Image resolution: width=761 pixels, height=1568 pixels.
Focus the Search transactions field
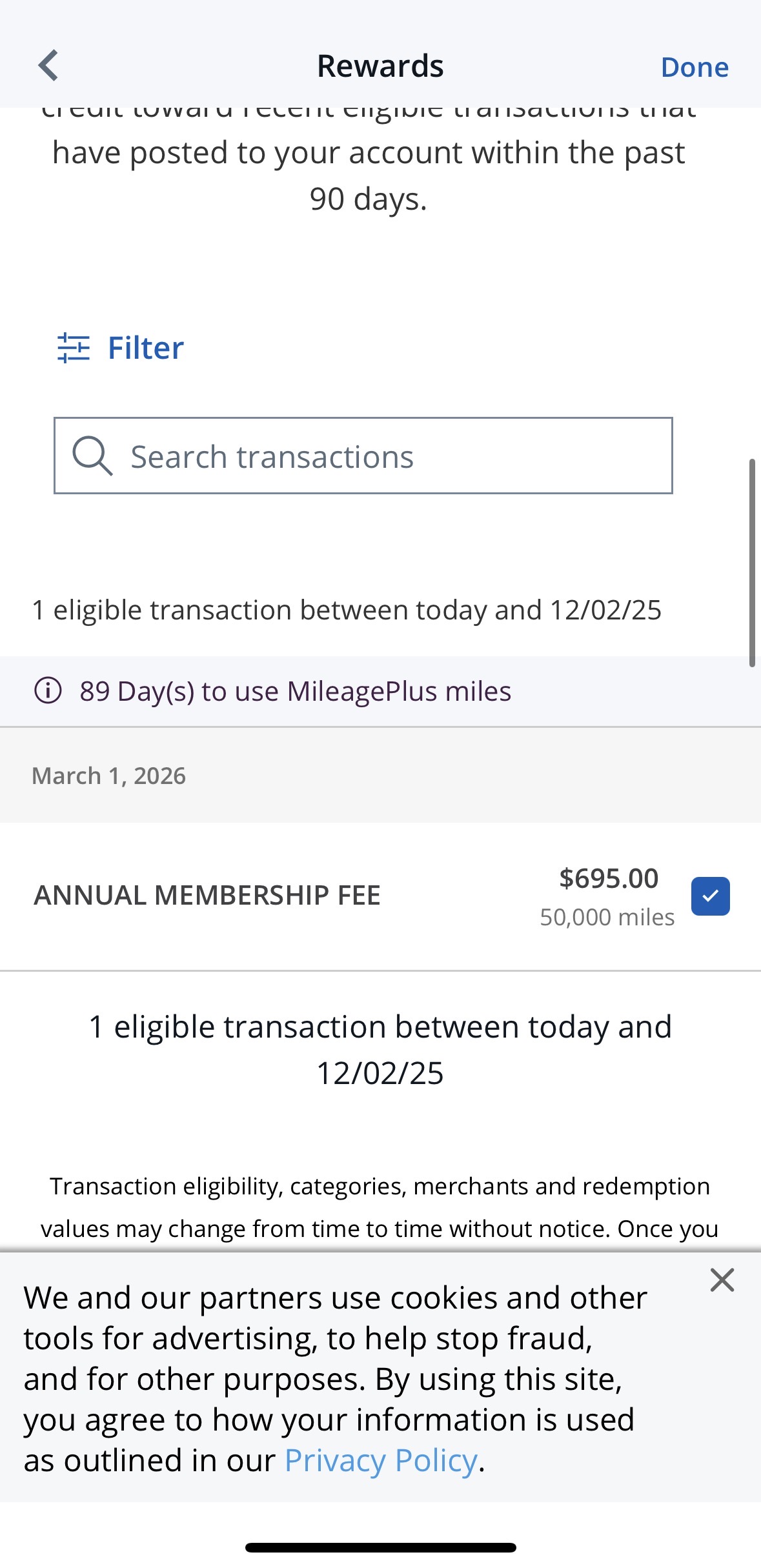[x=387, y=457]
